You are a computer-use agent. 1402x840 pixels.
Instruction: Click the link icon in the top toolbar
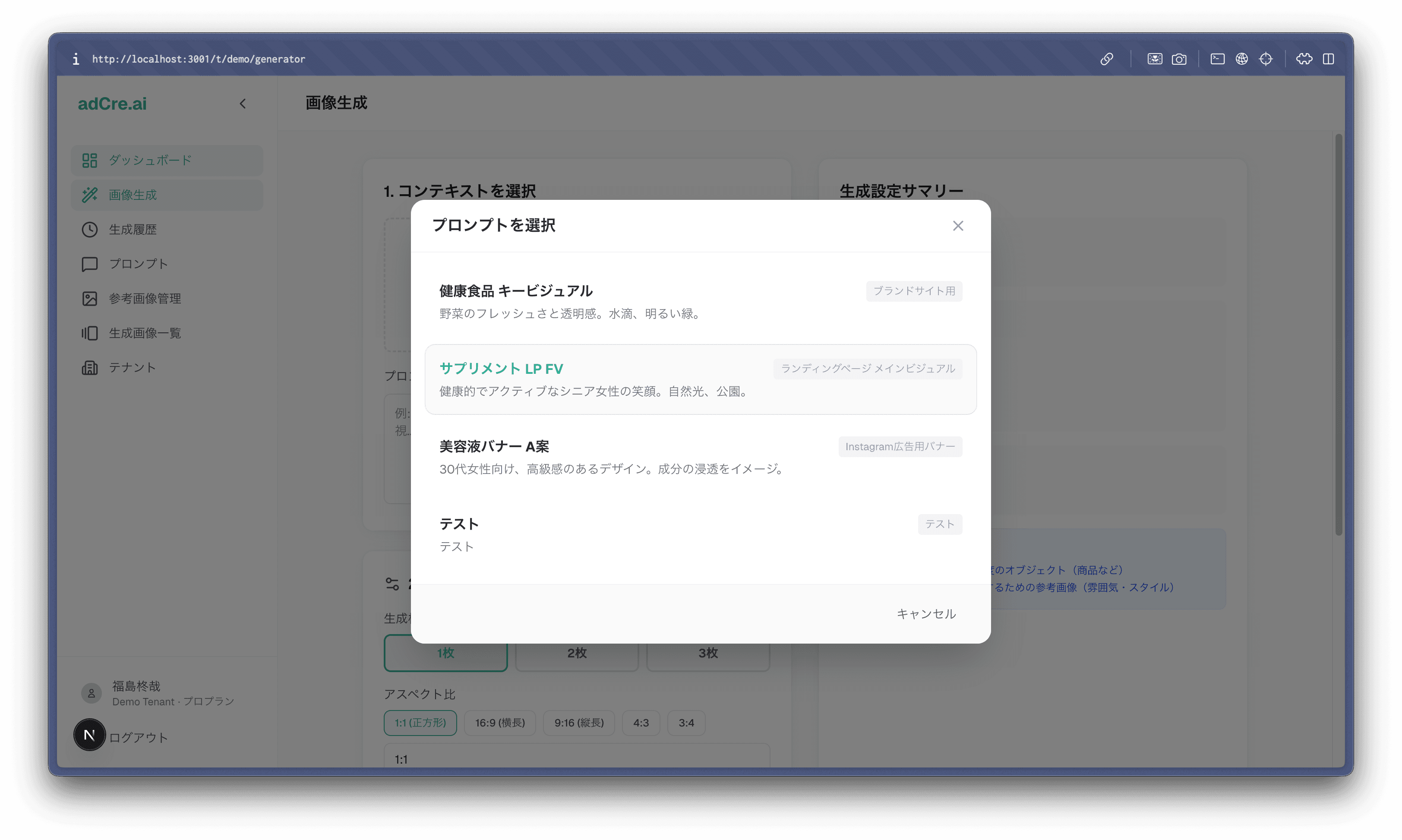(1107, 59)
